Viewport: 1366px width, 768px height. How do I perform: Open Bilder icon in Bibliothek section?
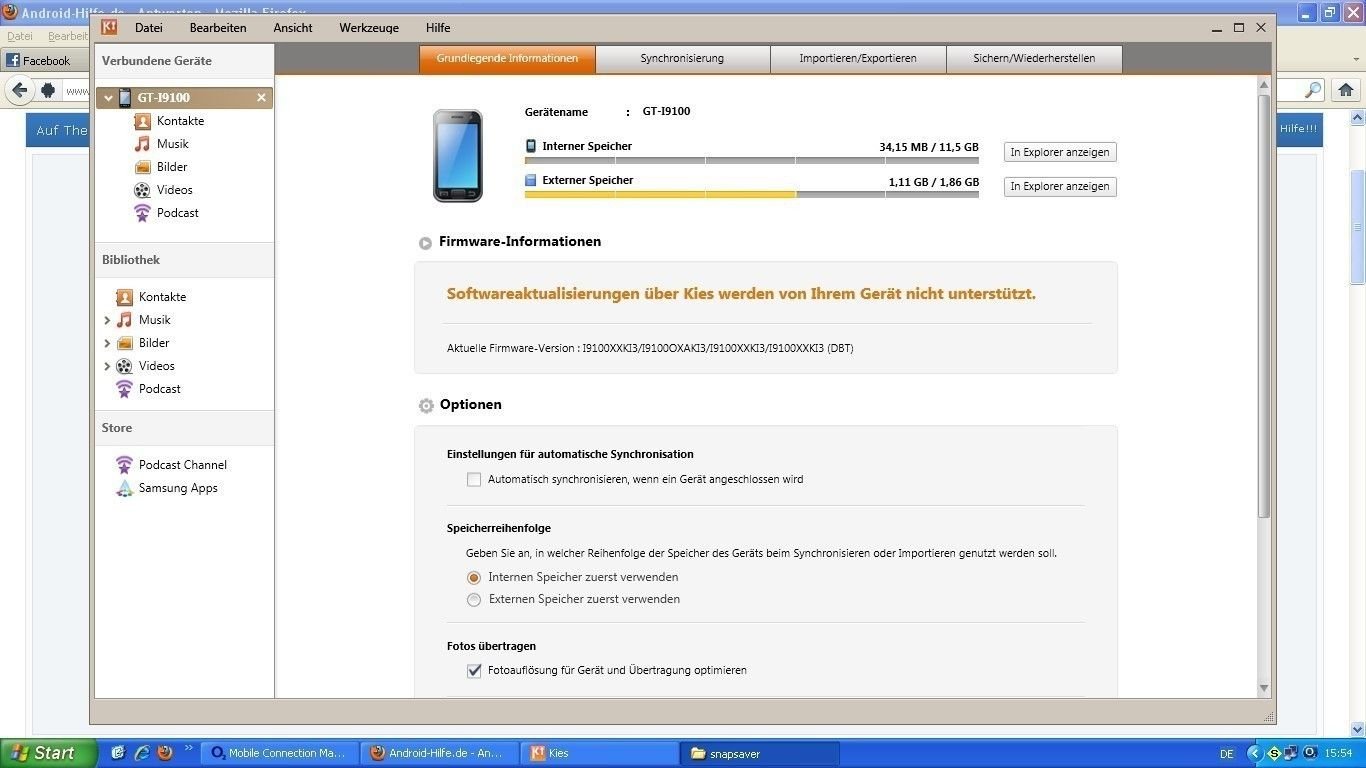click(124, 343)
